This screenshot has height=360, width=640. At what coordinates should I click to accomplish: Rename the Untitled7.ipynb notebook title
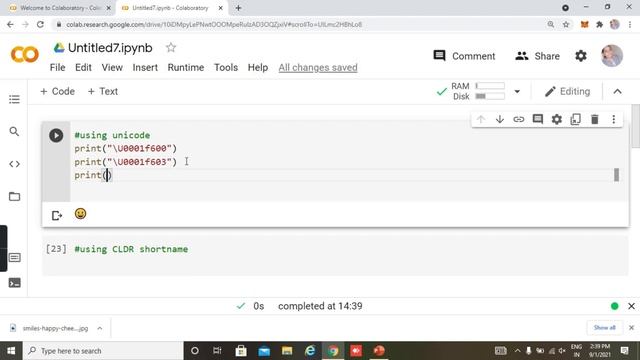pos(110,48)
